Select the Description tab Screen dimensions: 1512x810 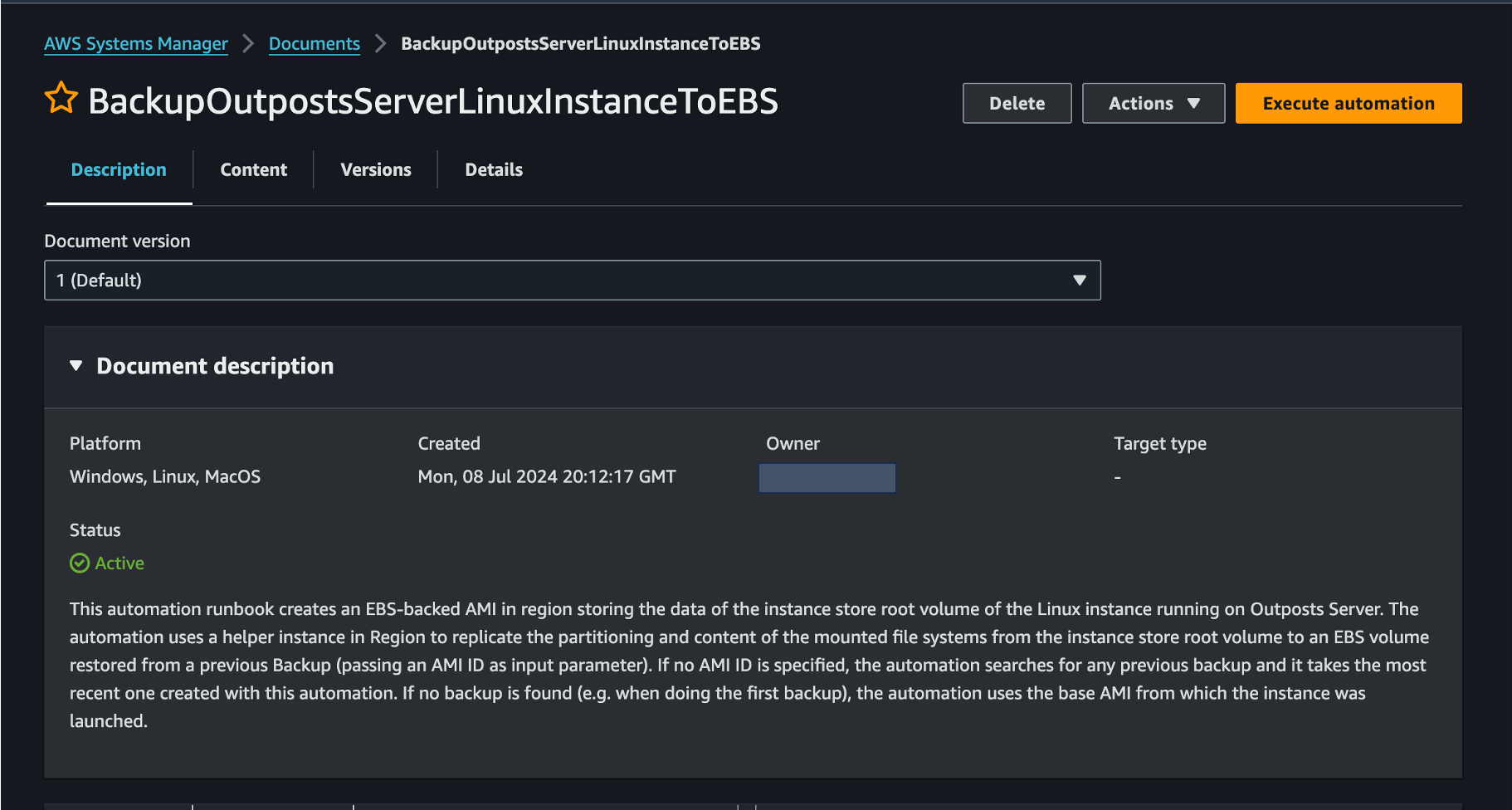click(119, 170)
